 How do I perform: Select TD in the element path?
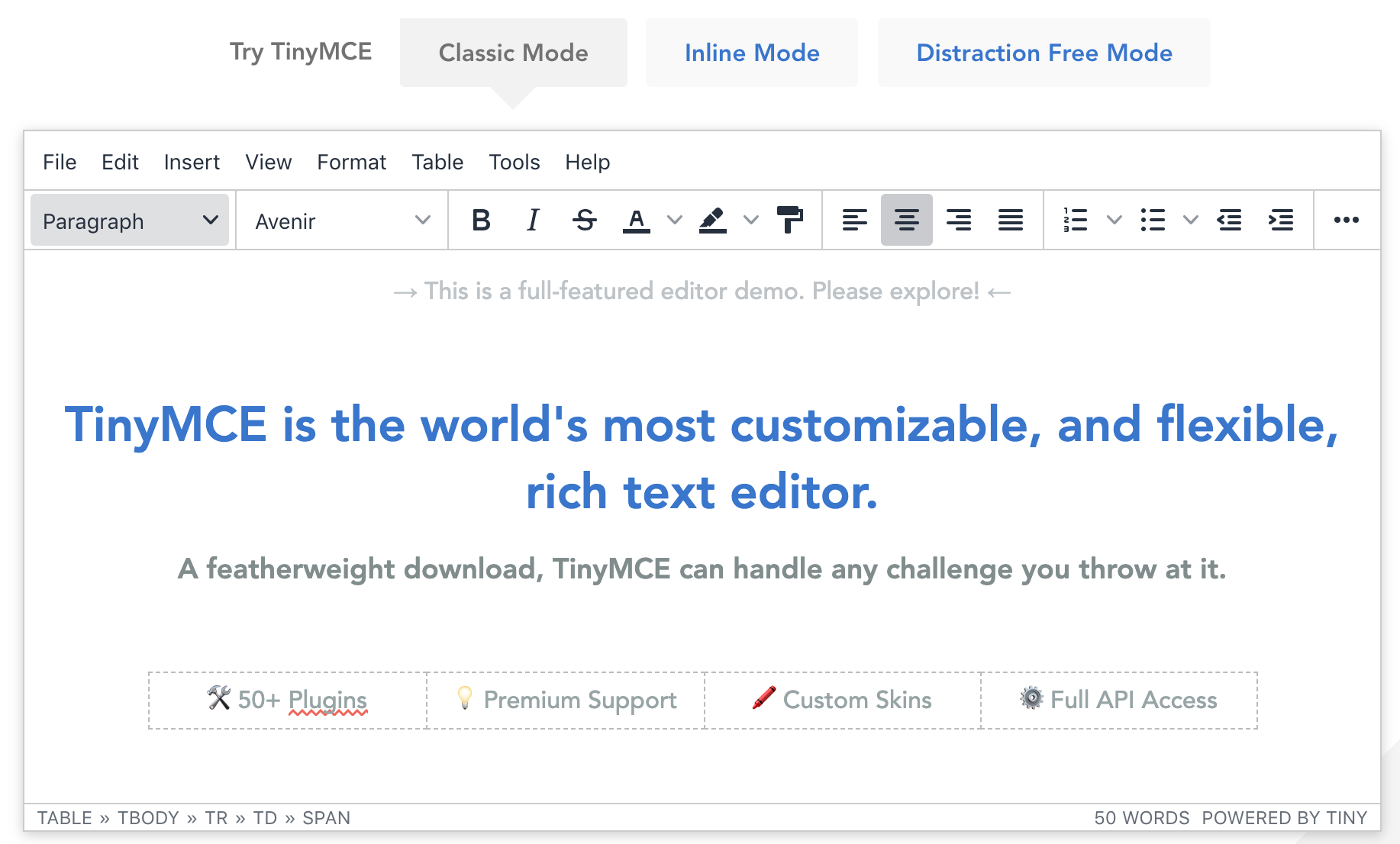pyautogui.click(x=265, y=818)
